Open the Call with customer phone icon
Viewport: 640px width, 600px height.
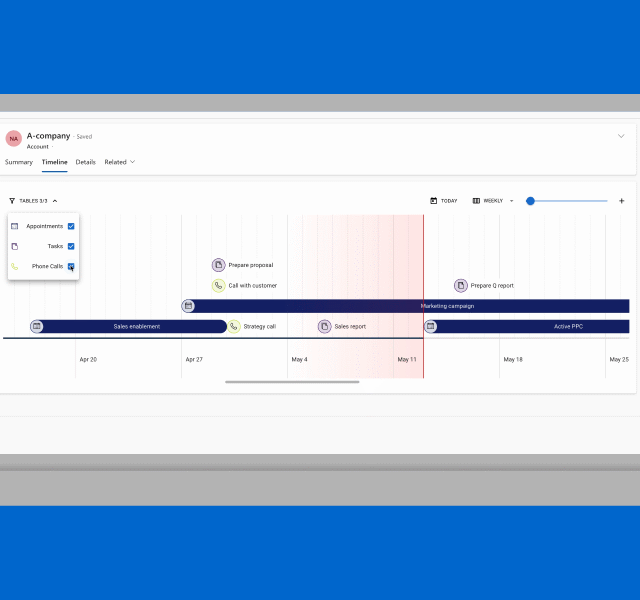(x=218, y=285)
